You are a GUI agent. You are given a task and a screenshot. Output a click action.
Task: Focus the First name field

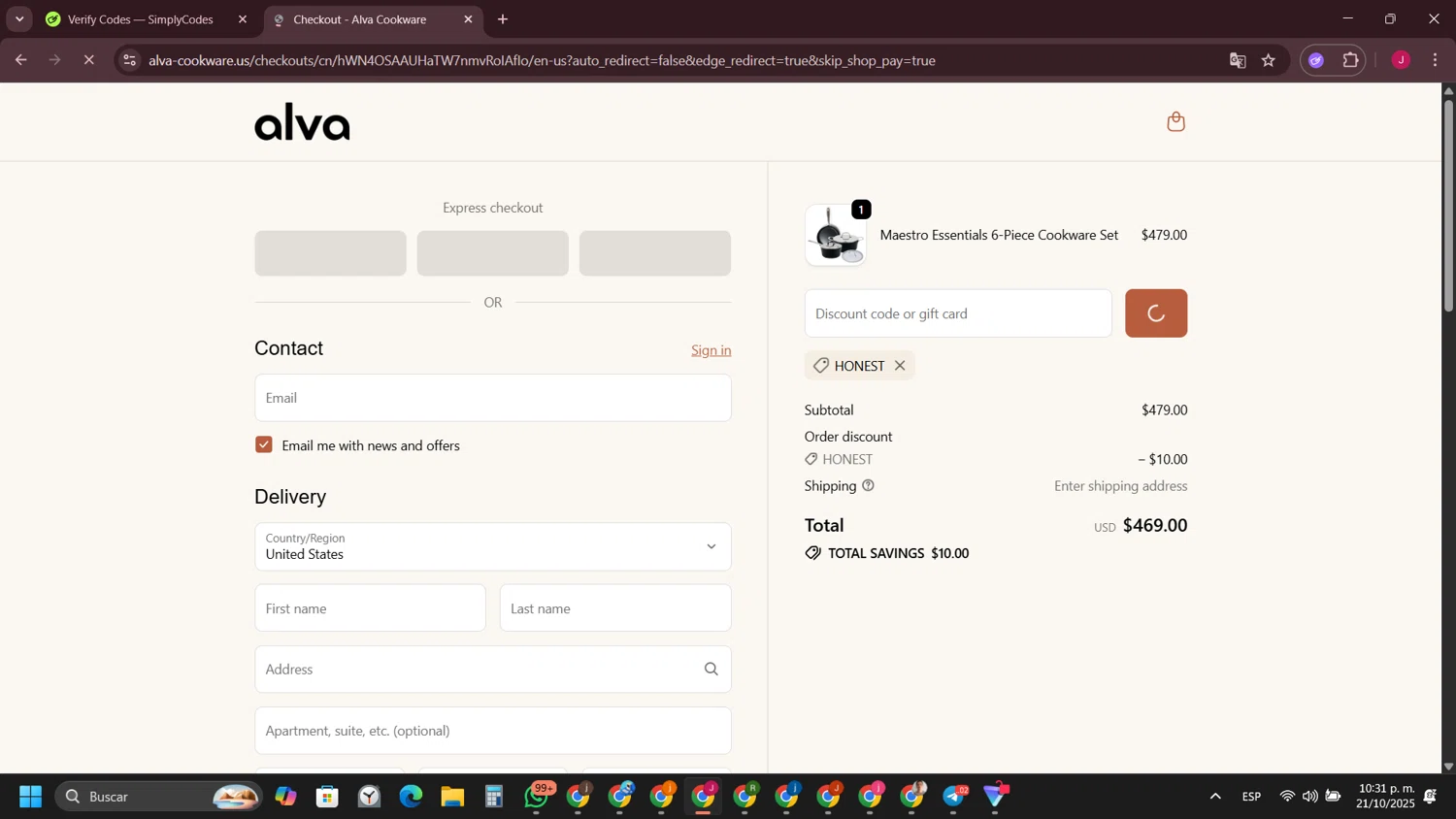[370, 608]
